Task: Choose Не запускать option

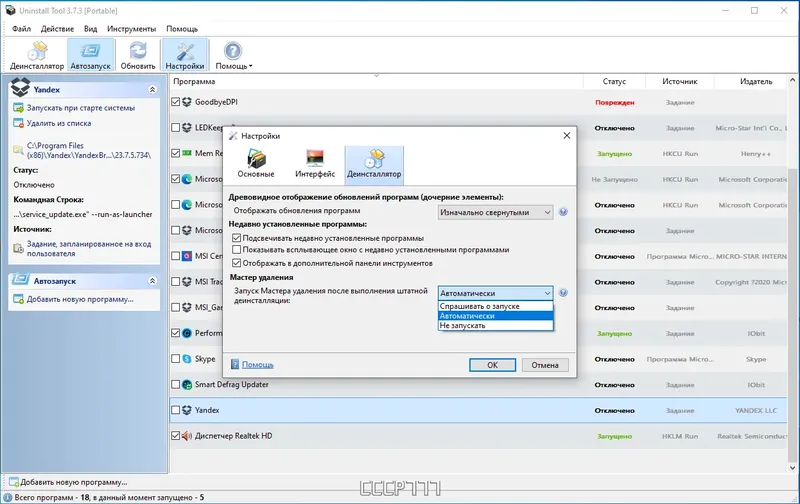Action: pos(495,325)
